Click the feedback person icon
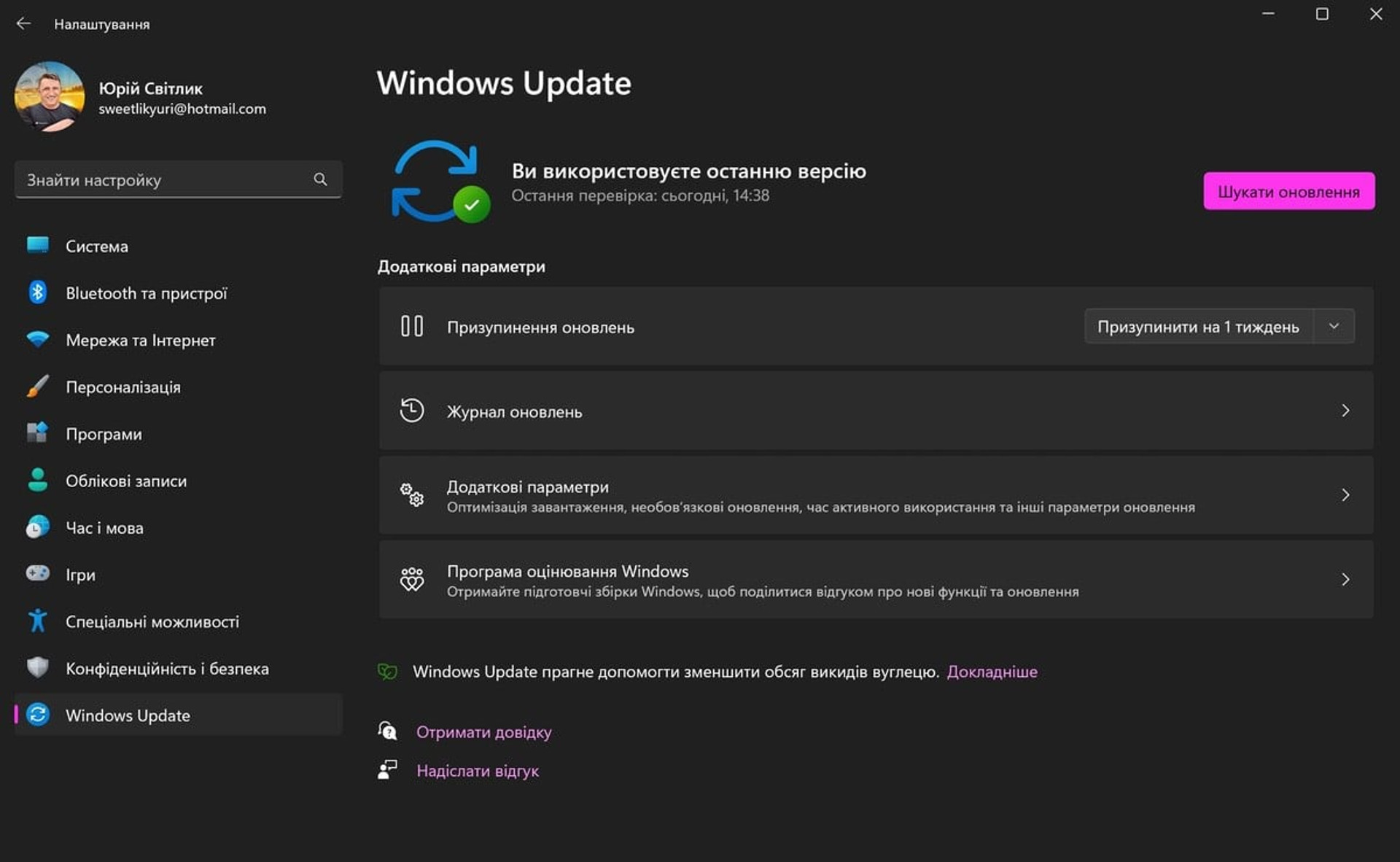 (x=387, y=769)
